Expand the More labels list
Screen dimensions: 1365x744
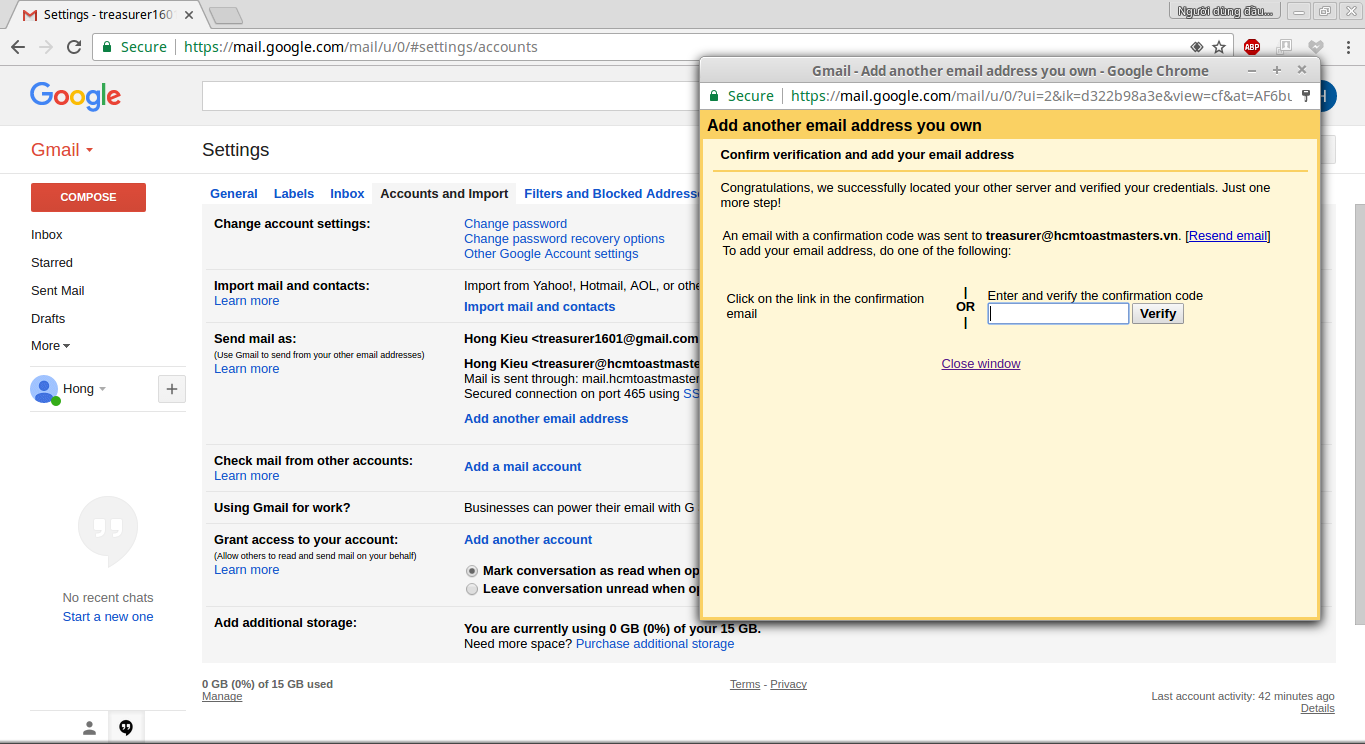pos(50,346)
